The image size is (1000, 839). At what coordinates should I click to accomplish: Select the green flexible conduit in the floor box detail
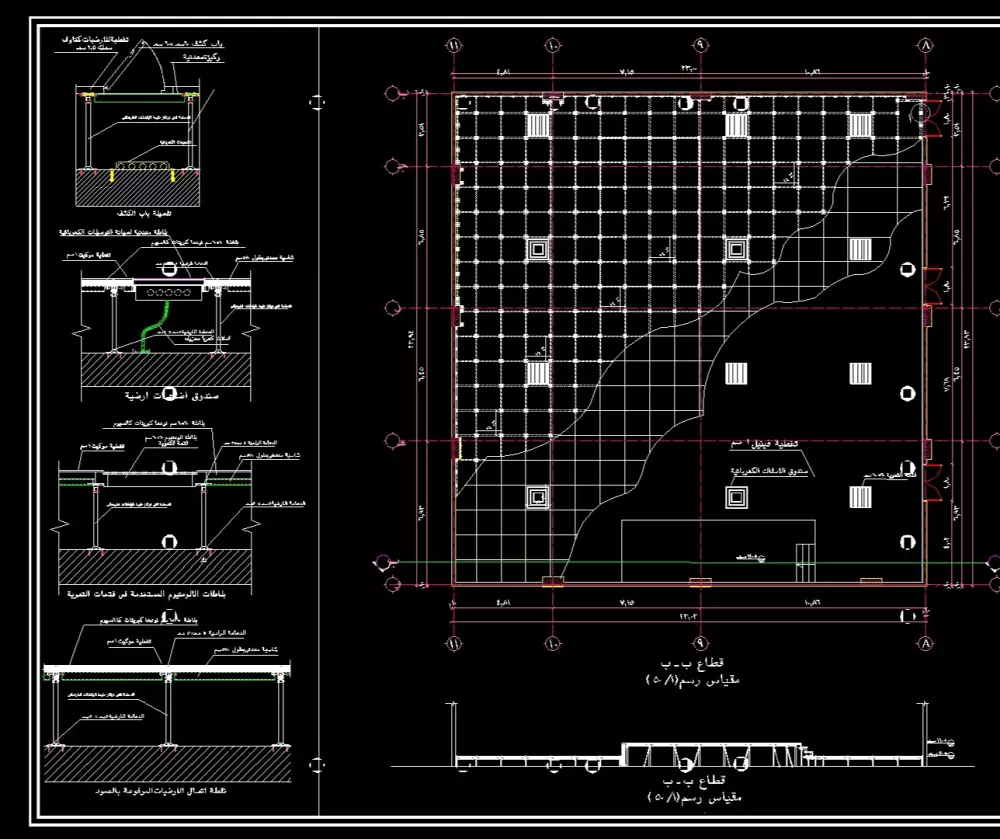[156, 326]
